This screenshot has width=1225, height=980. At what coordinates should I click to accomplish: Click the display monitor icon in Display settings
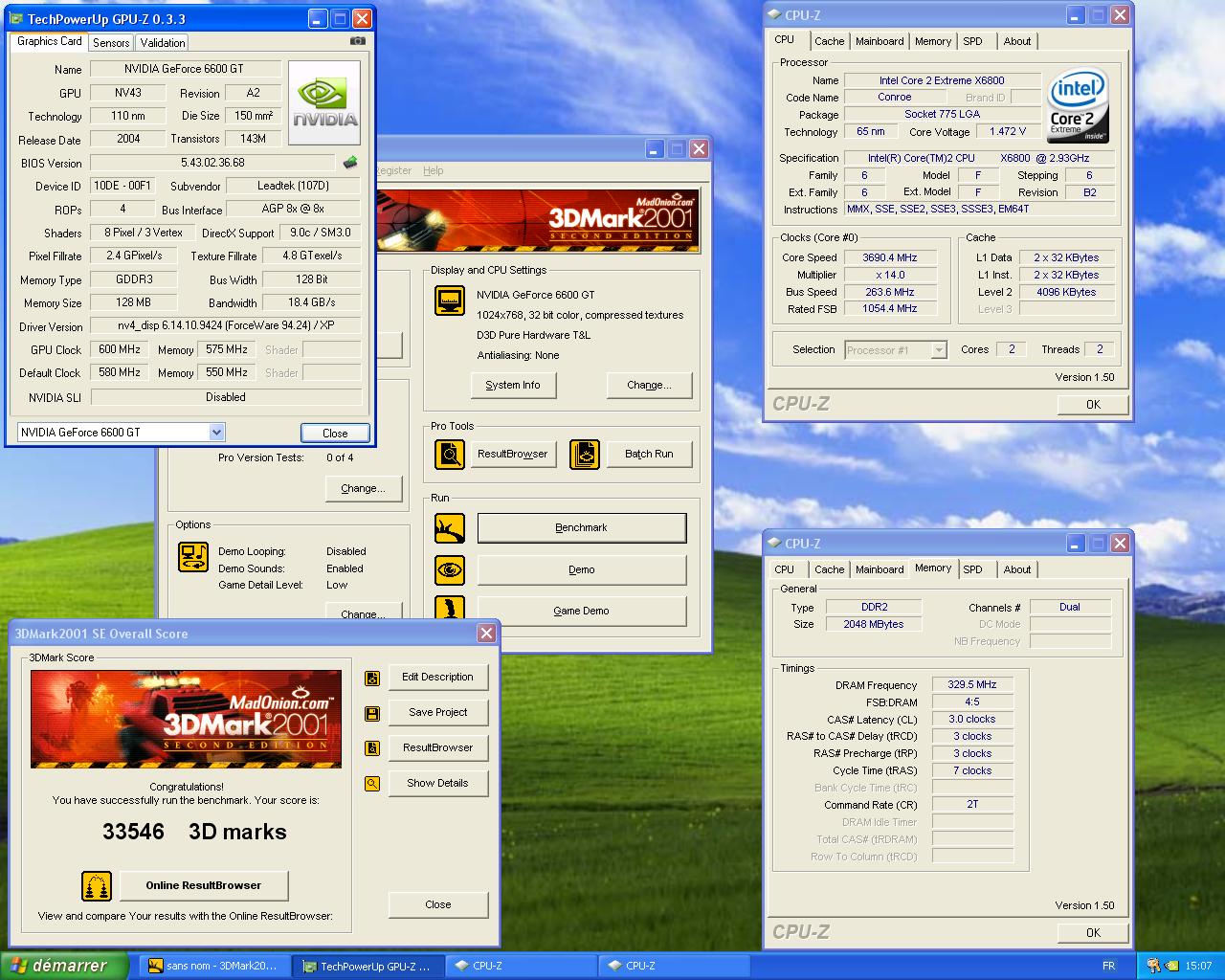tap(450, 301)
